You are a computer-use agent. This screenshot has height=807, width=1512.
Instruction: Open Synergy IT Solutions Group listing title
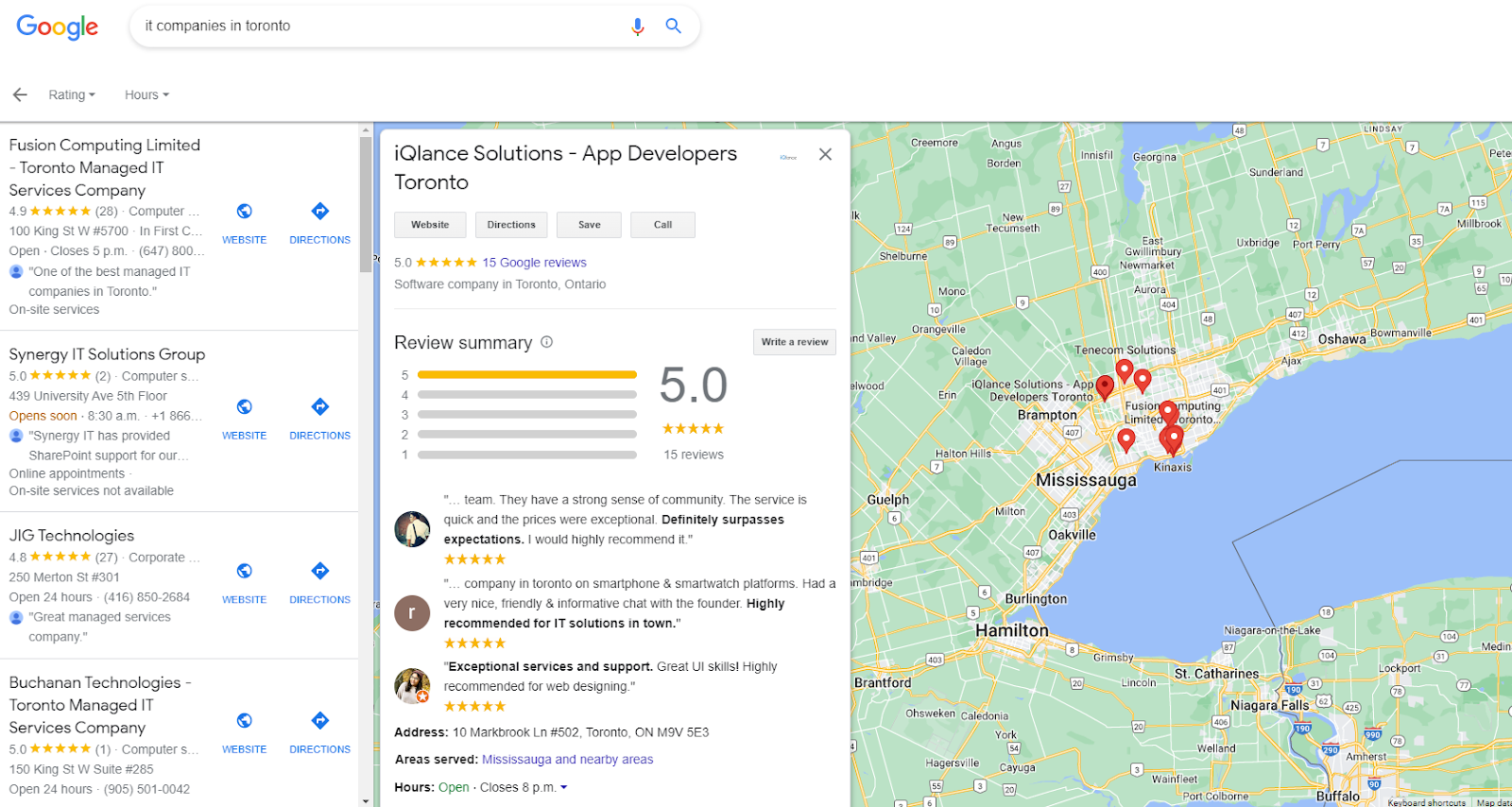[107, 354]
